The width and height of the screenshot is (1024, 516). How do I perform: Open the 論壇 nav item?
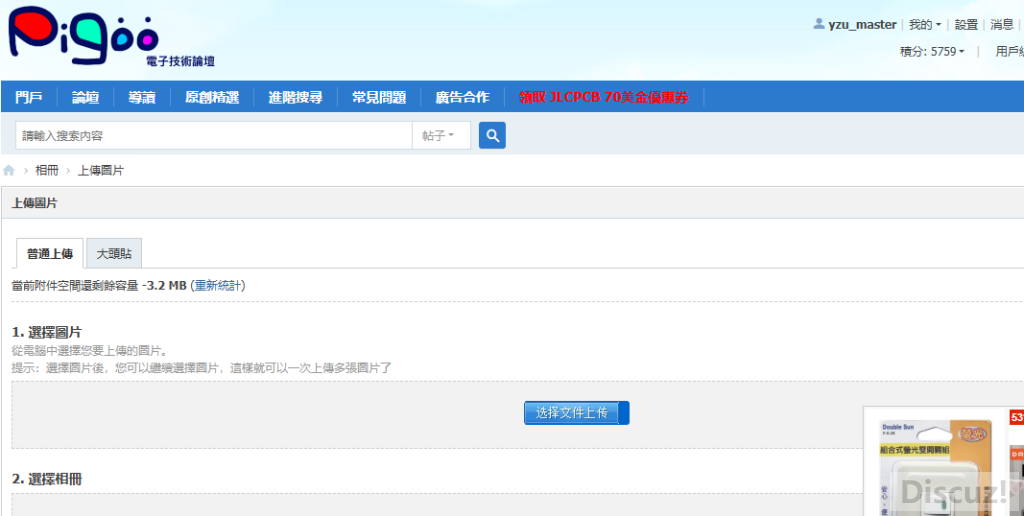pos(86,97)
